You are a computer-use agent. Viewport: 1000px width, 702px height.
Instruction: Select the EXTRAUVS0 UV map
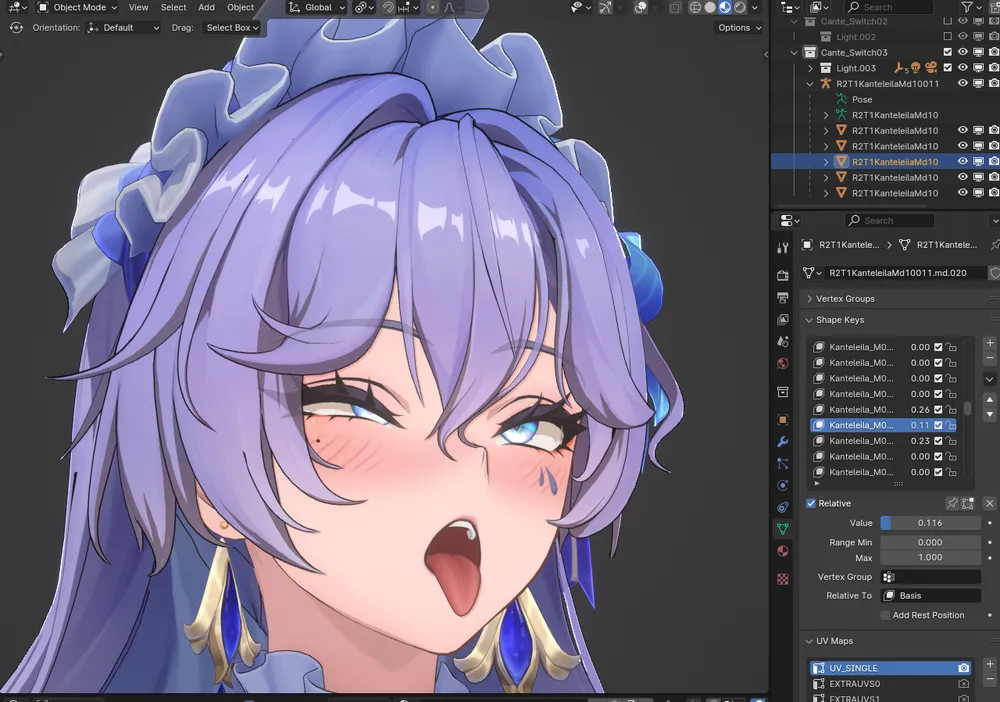pyautogui.click(x=891, y=684)
